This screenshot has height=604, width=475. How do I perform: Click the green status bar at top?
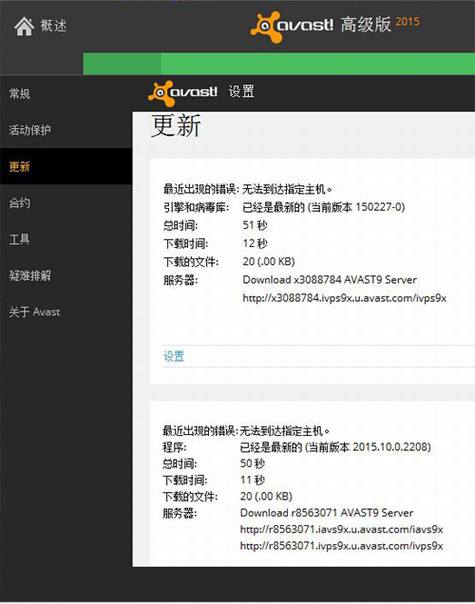click(279, 64)
